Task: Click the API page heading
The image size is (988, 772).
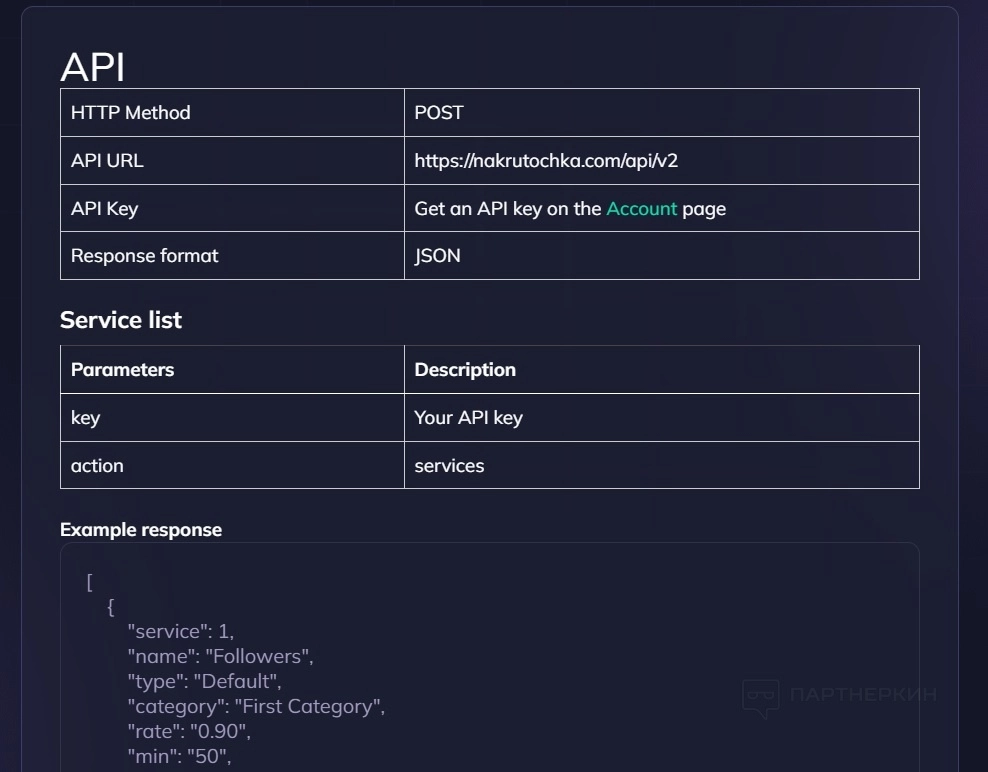Action: coord(93,67)
